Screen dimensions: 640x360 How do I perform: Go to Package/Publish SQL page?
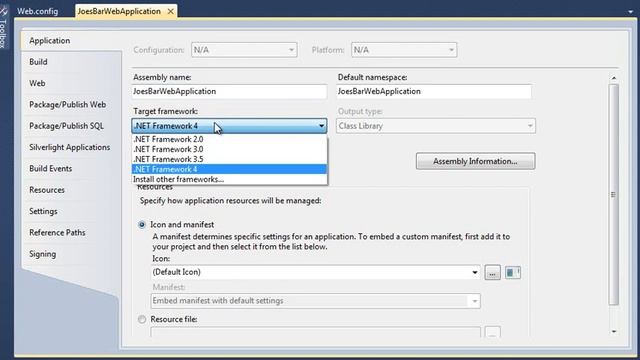[67, 126]
